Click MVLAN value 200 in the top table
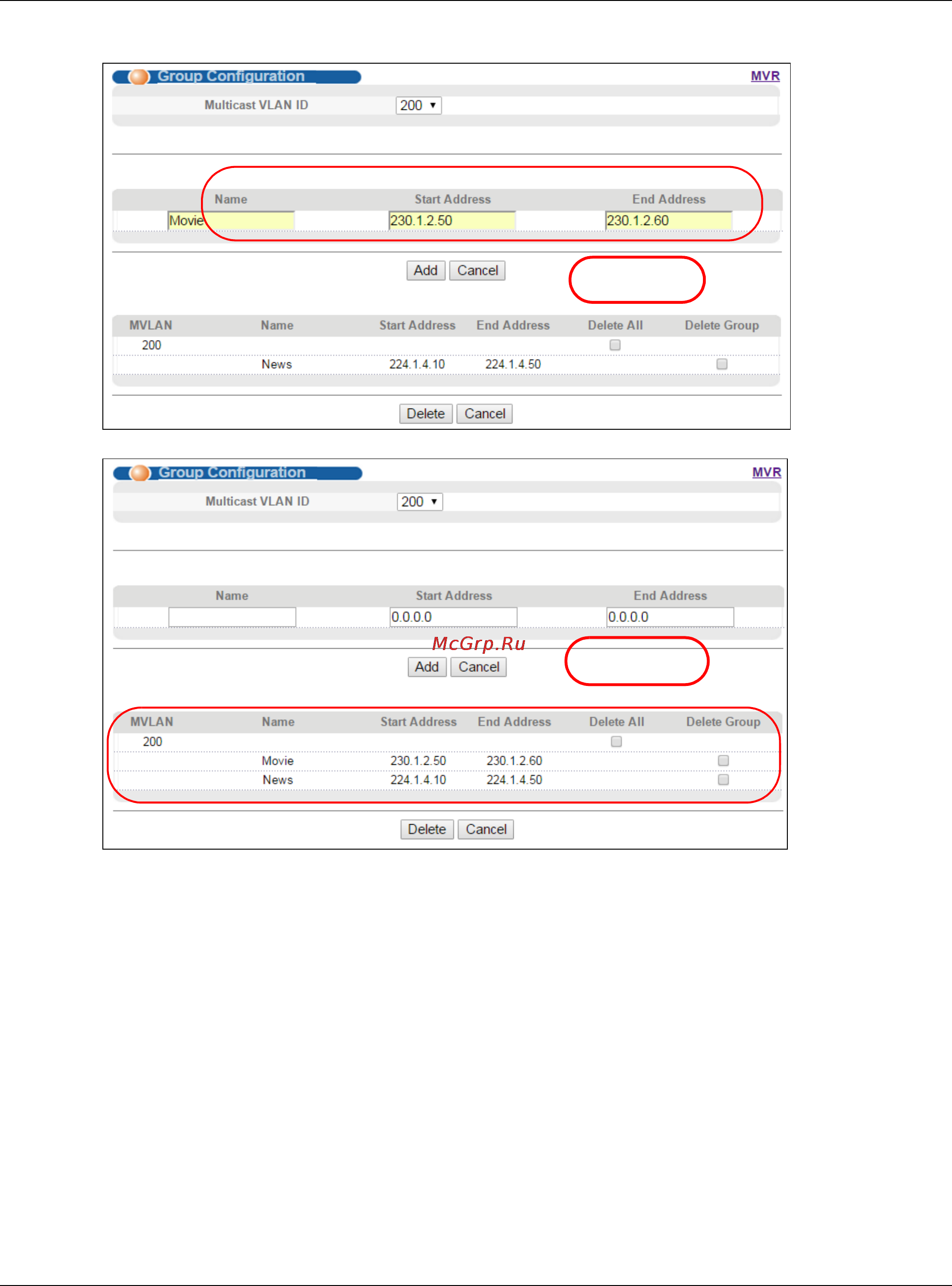The image size is (952, 1286). point(151,345)
